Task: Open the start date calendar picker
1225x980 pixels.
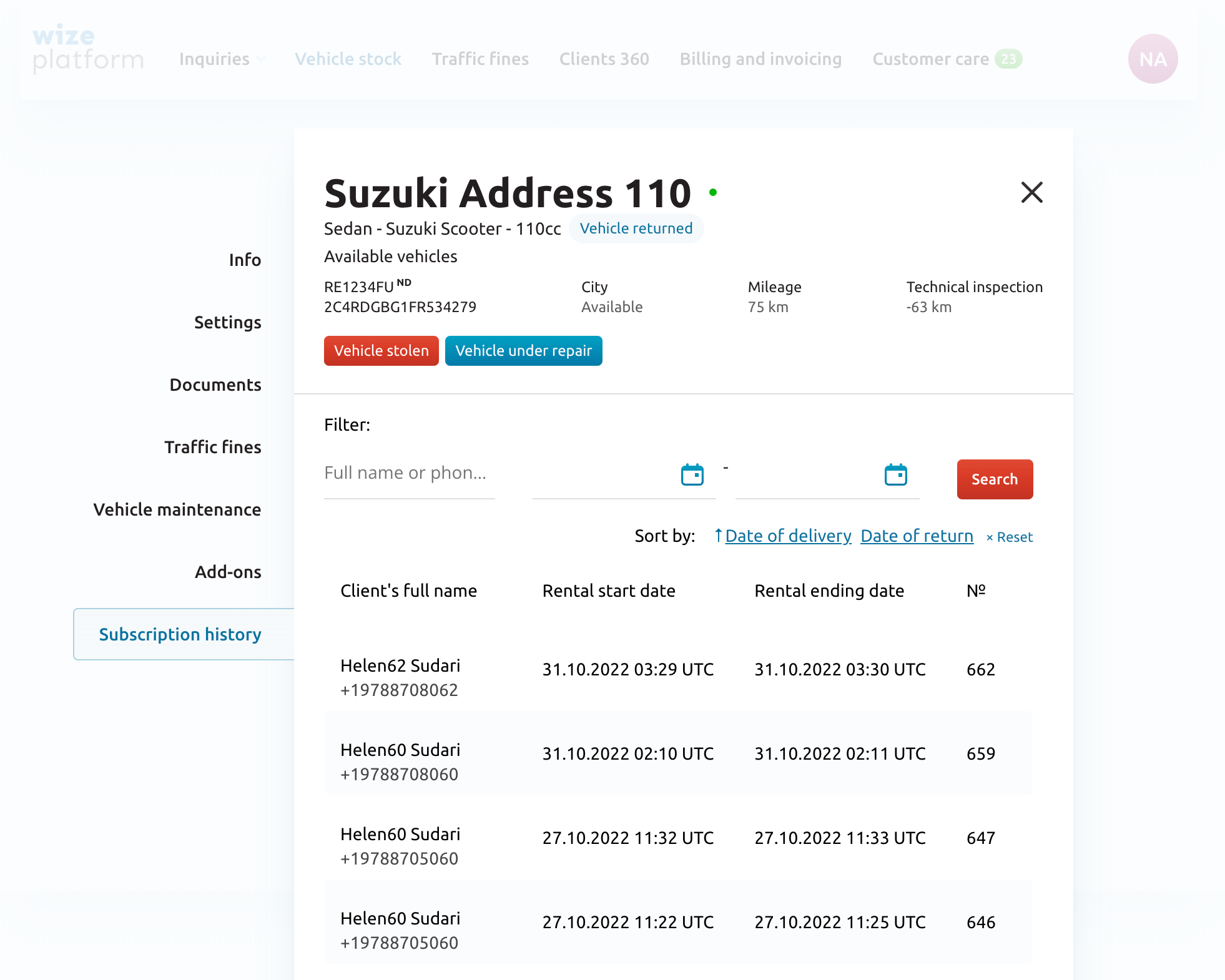Action: [x=692, y=474]
